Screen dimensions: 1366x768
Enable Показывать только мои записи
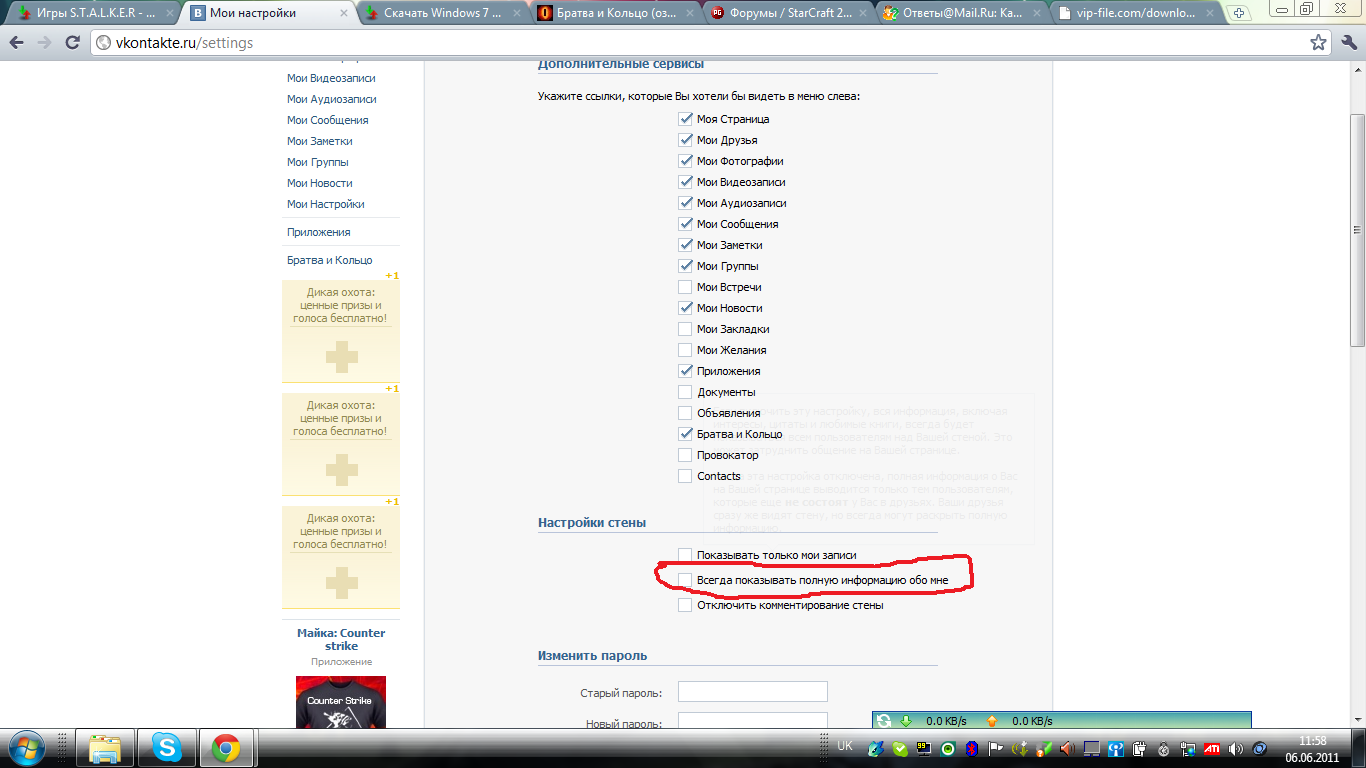tap(685, 555)
